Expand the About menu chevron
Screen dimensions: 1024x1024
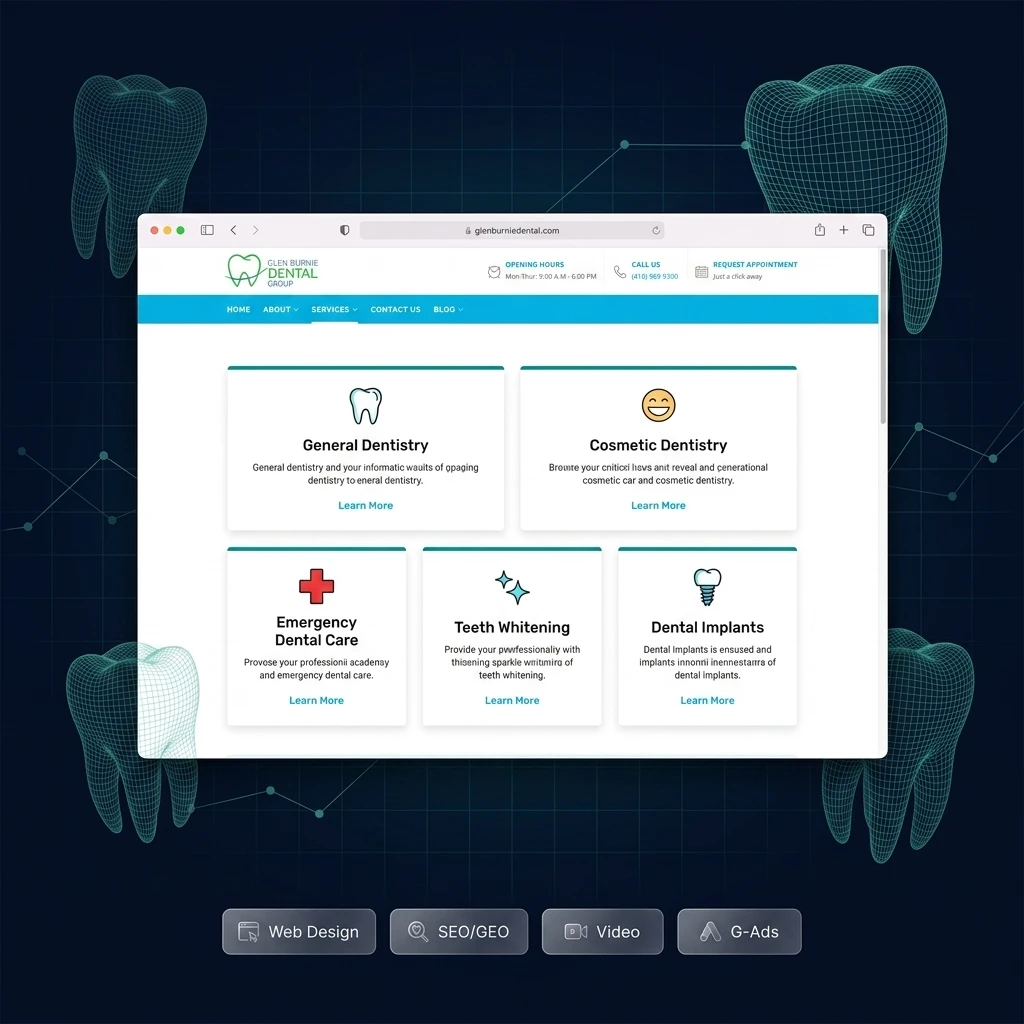296,310
